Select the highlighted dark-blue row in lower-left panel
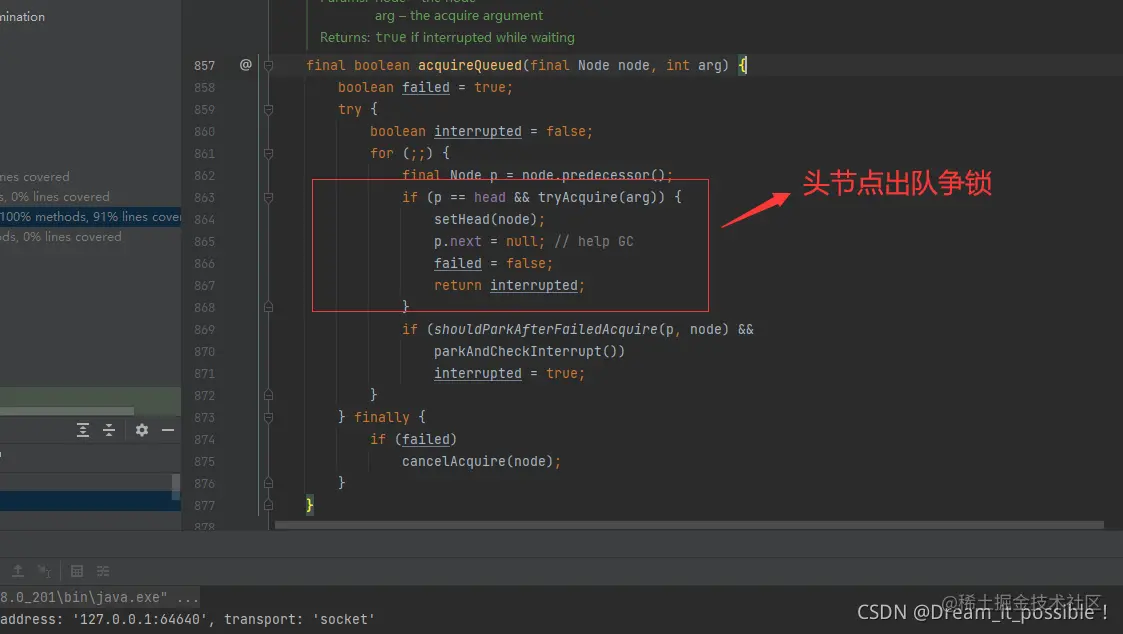 tap(90, 501)
